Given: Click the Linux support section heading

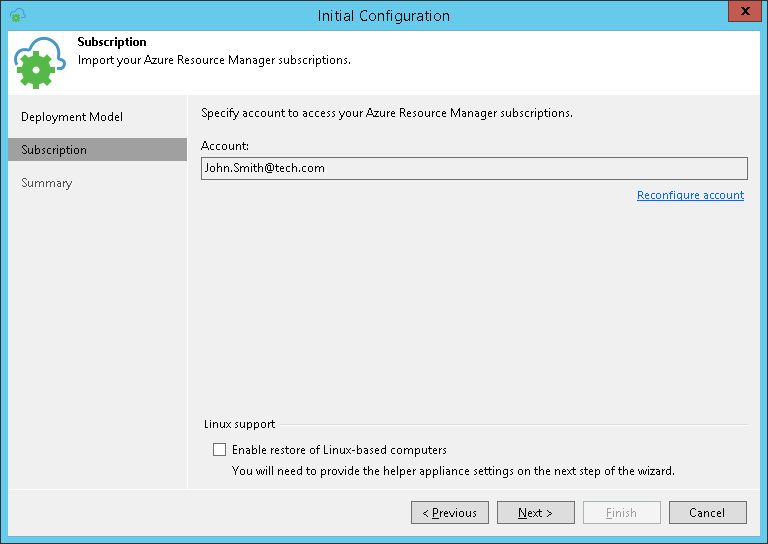Looking at the screenshot, I should pyautogui.click(x=239, y=424).
